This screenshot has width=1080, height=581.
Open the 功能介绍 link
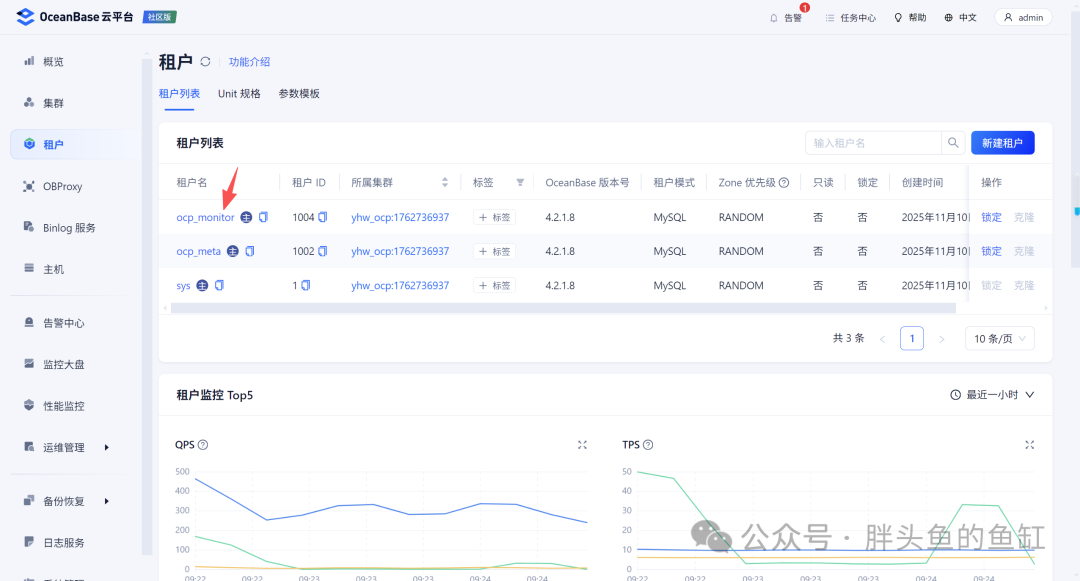249,62
